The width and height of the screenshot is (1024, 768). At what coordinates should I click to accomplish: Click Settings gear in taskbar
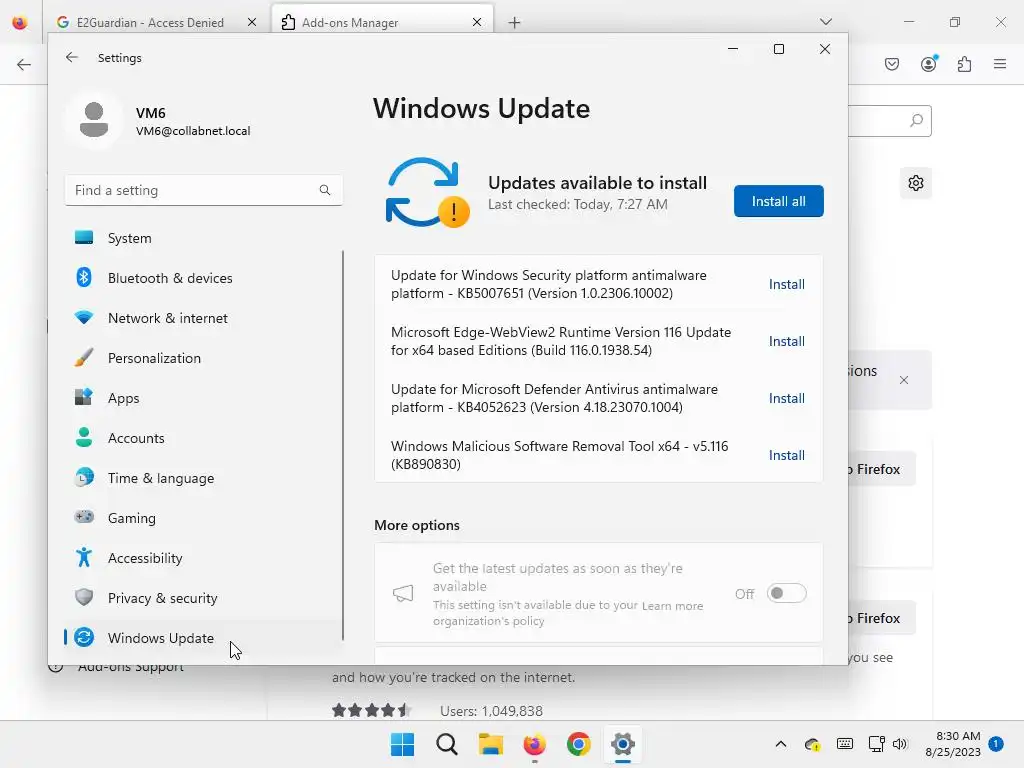point(622,744)
